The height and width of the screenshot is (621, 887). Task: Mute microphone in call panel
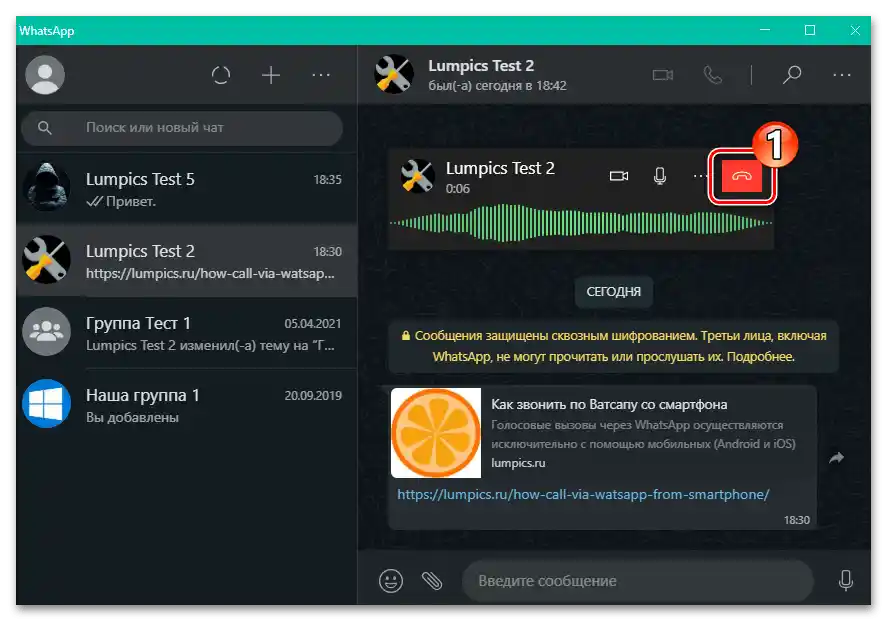coord(660,176)
